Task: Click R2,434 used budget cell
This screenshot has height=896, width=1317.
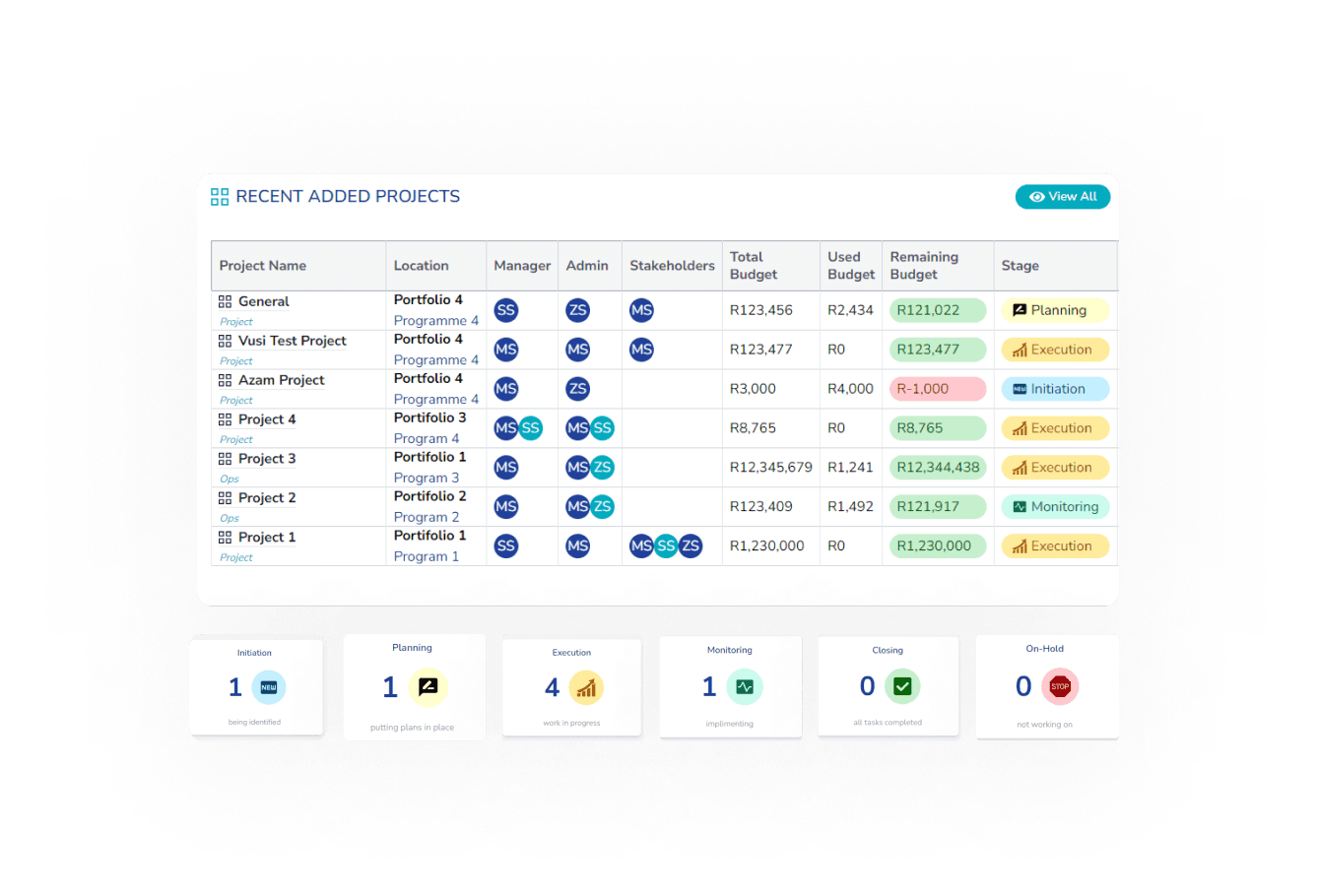Action: pyautogui.click(x=850, y=310)
